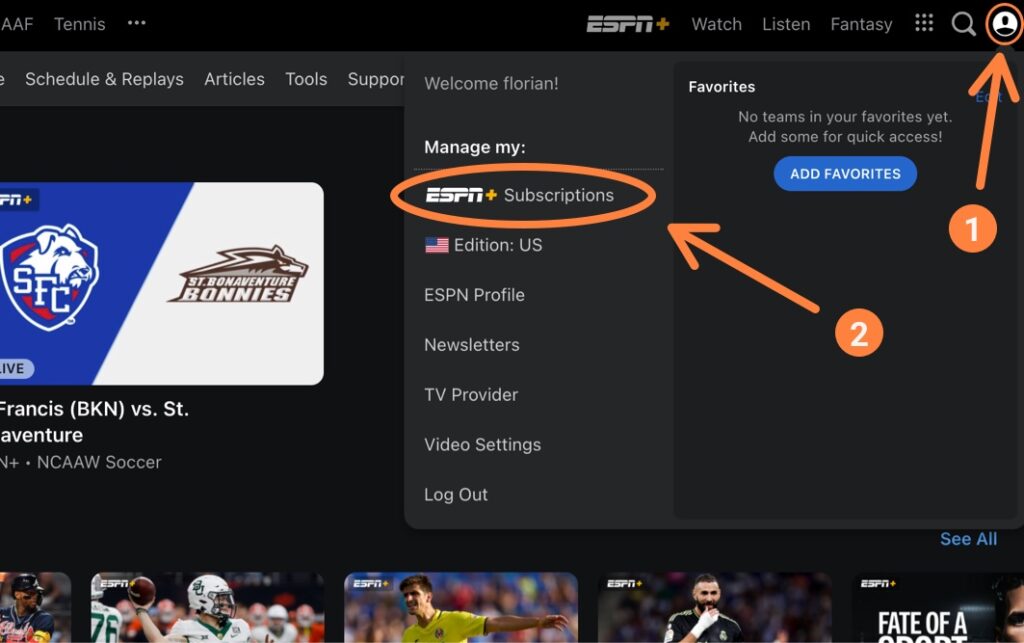Open the football quarterback video thumbnail
The height and width of the screenshot is (643, 1024).
point(207,608)
